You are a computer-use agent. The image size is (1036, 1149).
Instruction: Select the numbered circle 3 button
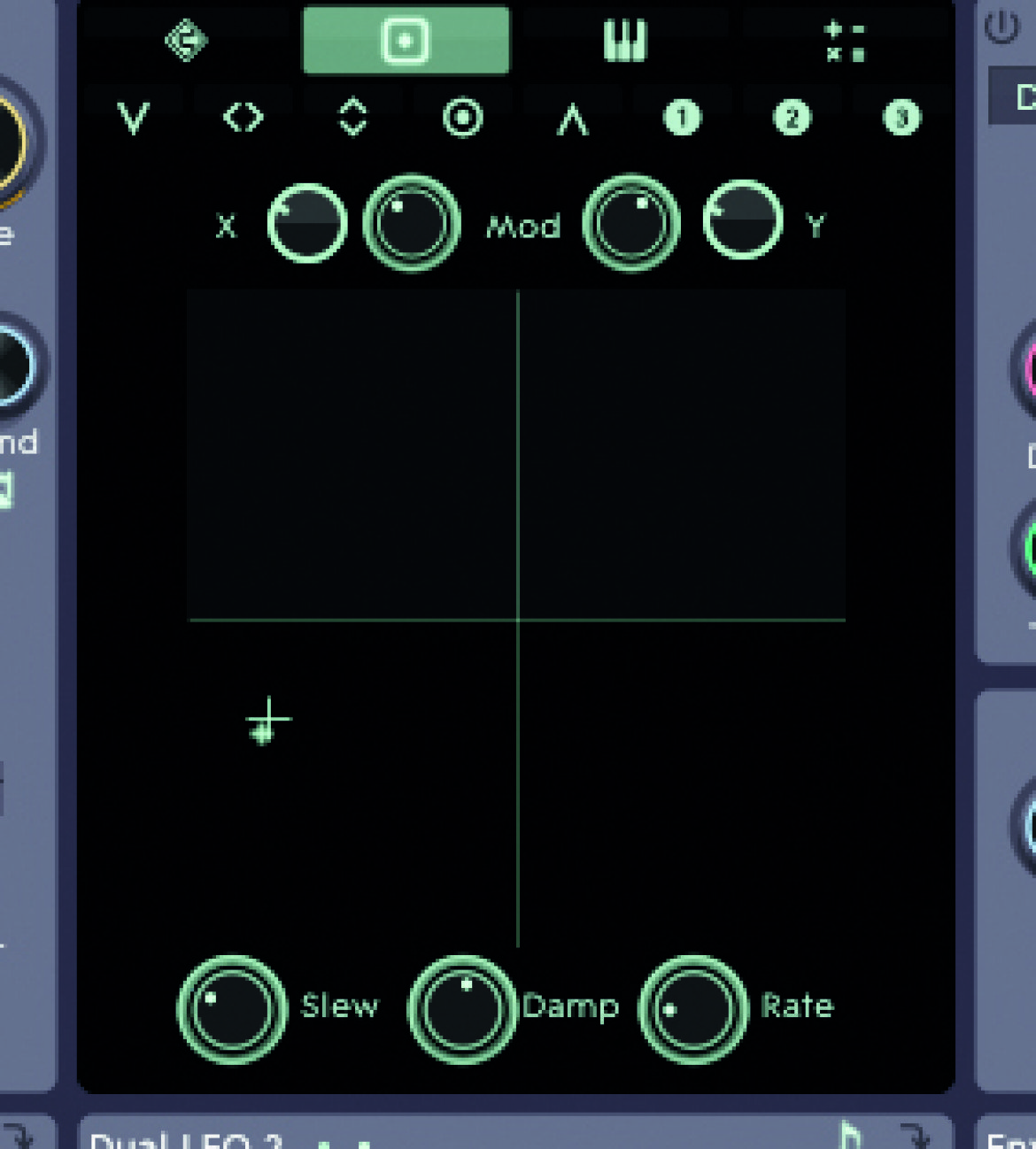(901, 118)
